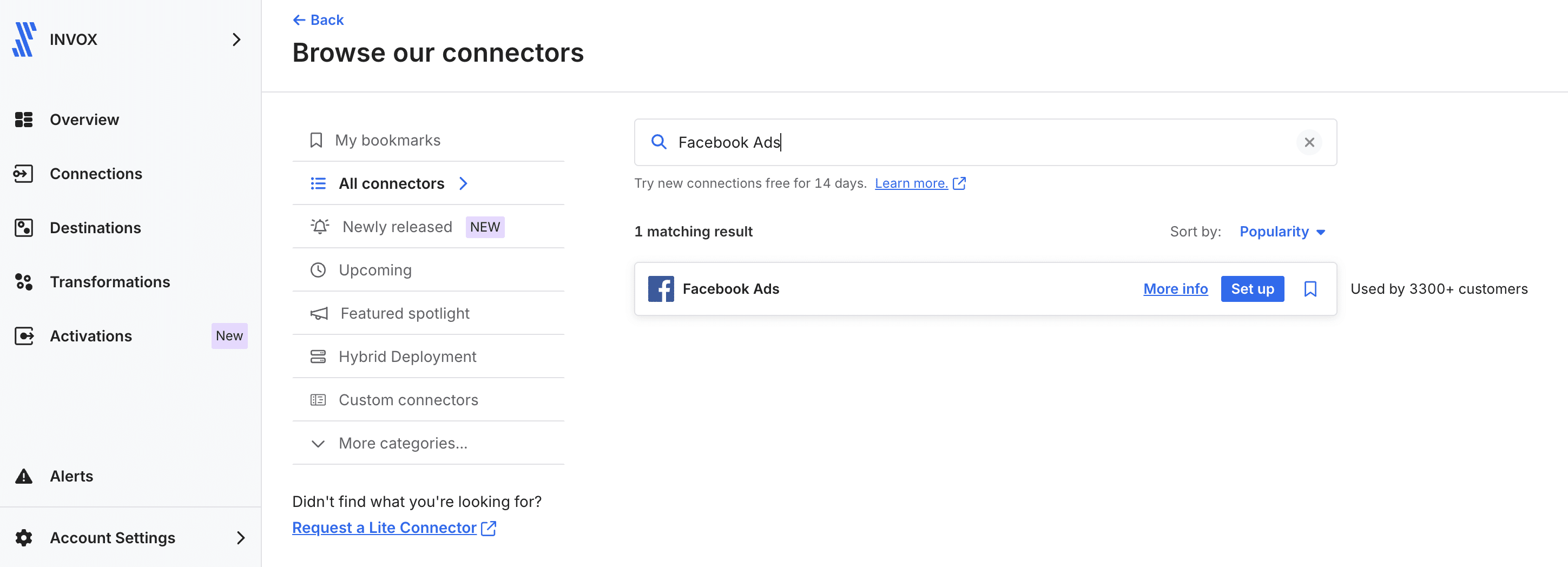Click the NEW badge on Newly released

pyautogui.click(x=485, y=227)
